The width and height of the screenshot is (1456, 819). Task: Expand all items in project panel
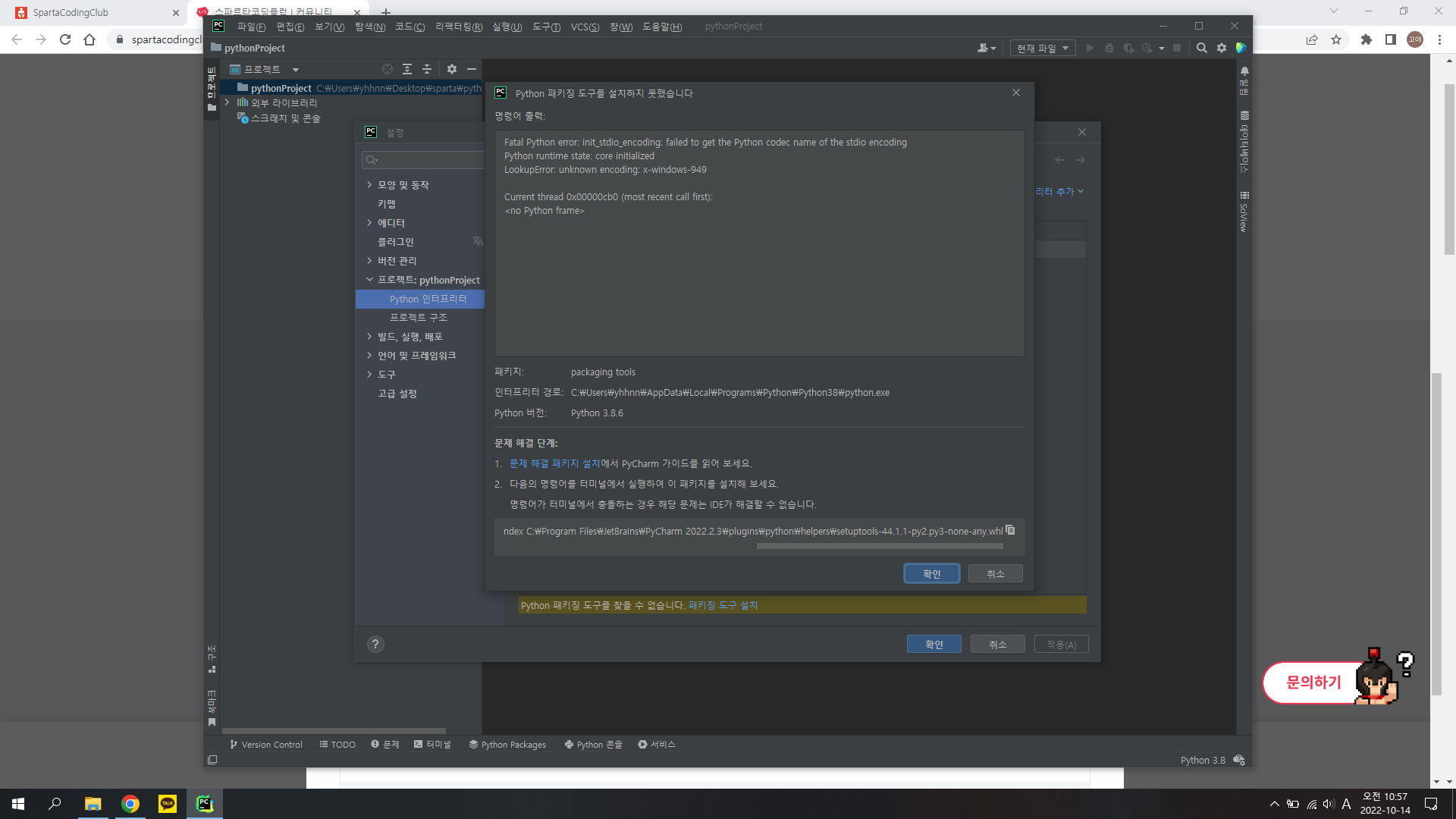pos(407,69)
